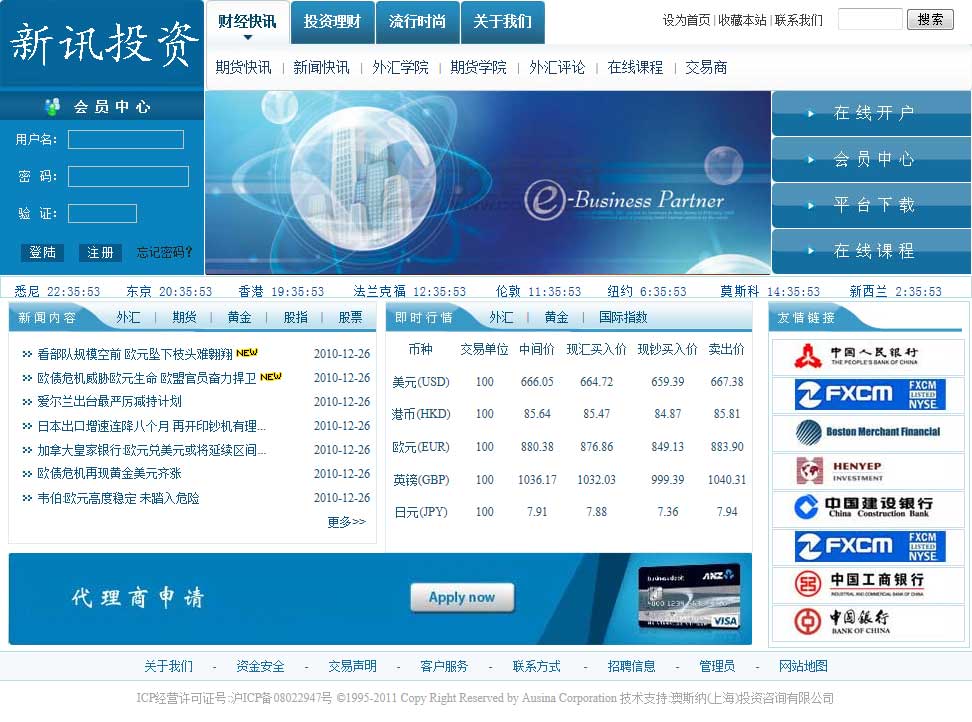Open the 忘记密码? link

tap(164, 253)
